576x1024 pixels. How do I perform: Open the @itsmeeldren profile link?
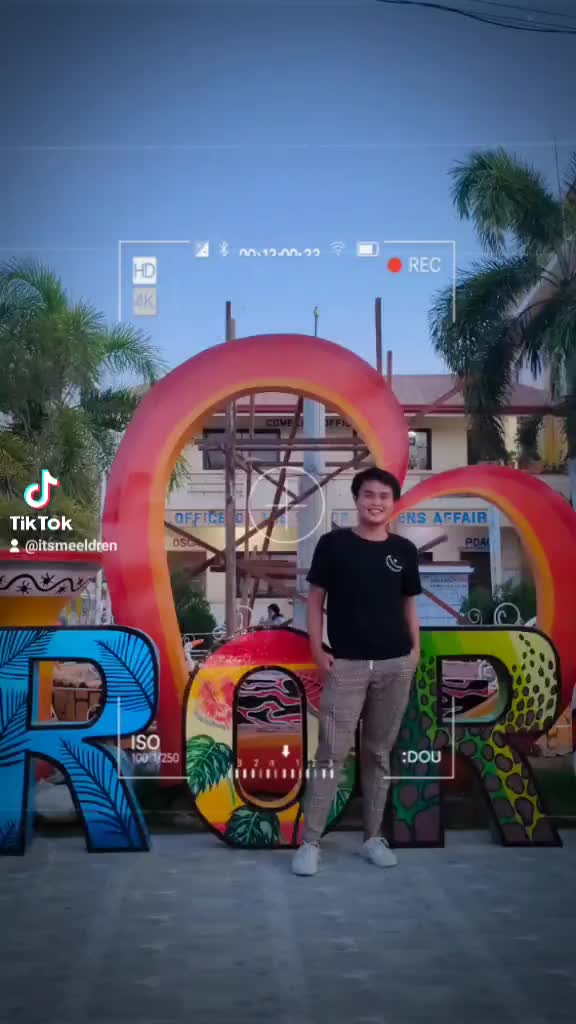click(71, 546)
